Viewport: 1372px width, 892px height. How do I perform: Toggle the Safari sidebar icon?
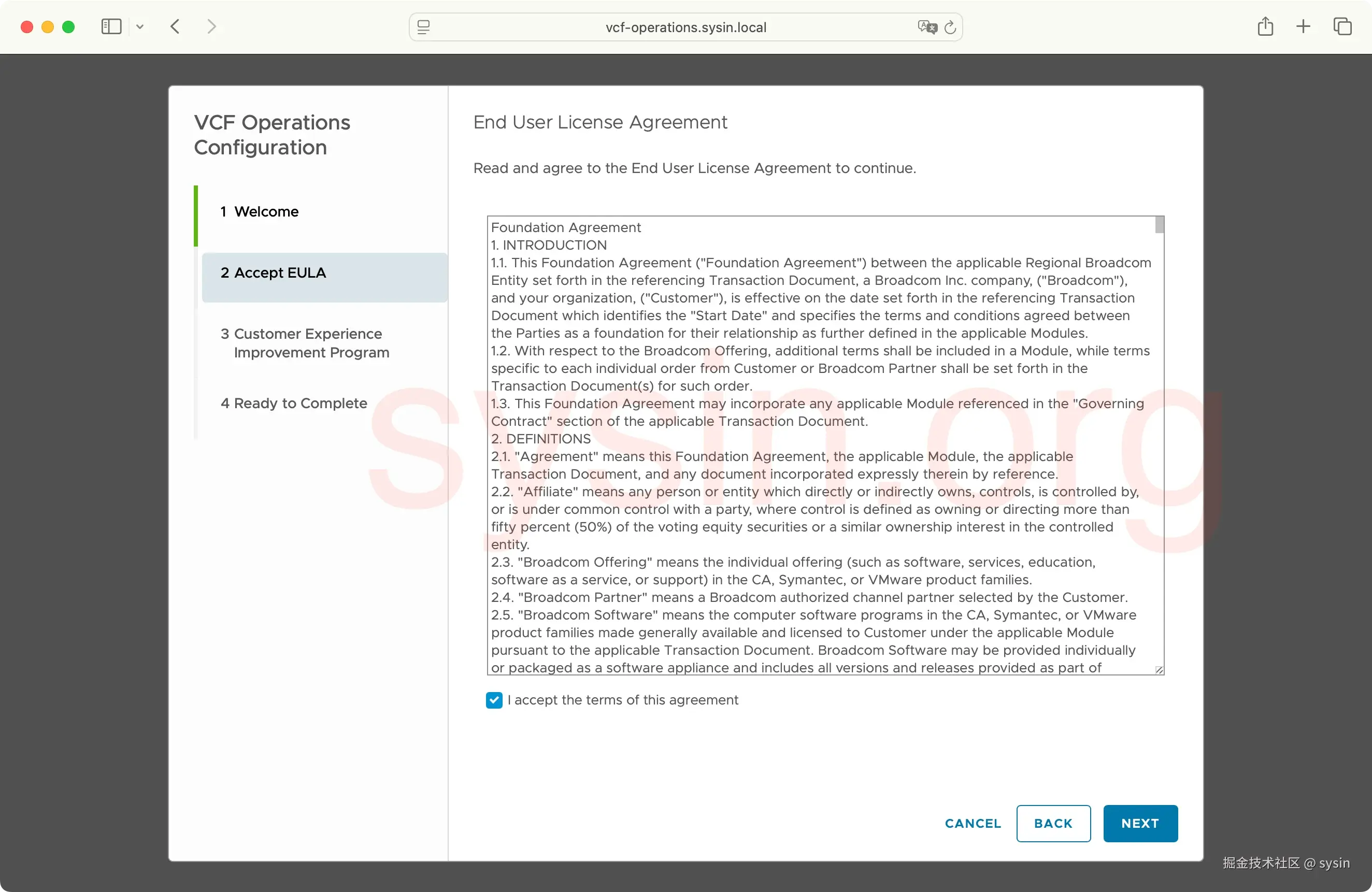pyautogui.click(x=111, y=26)
